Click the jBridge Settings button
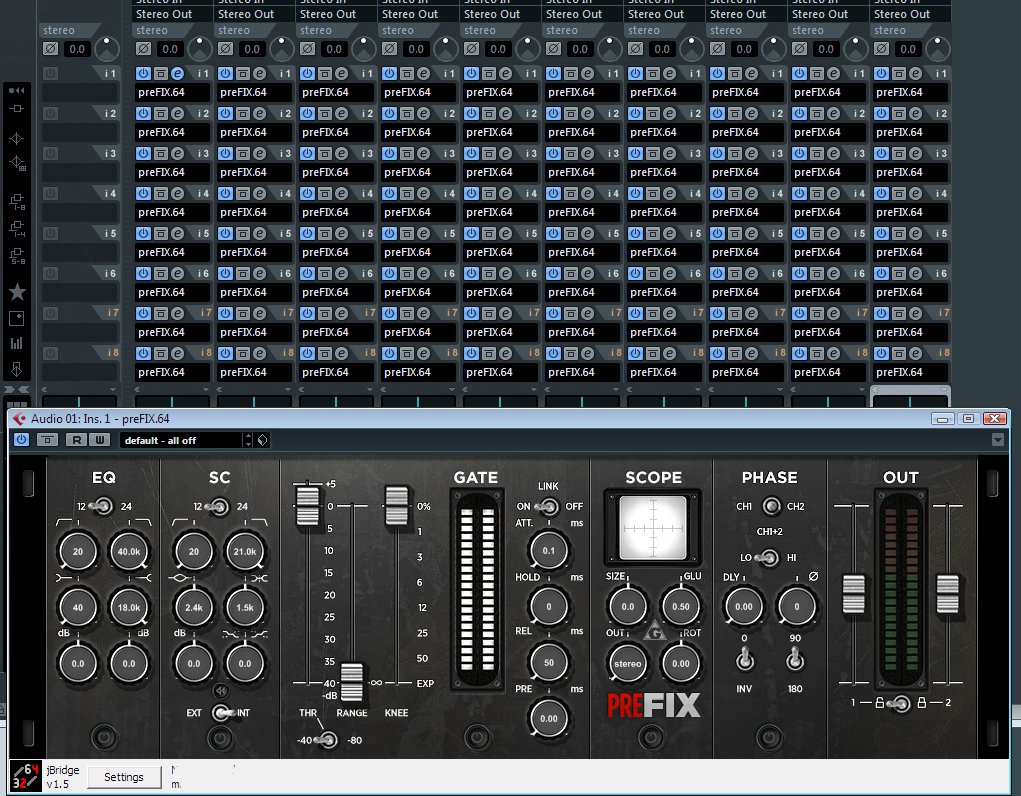The image size is (1021, 796). [x=124, y=777]
